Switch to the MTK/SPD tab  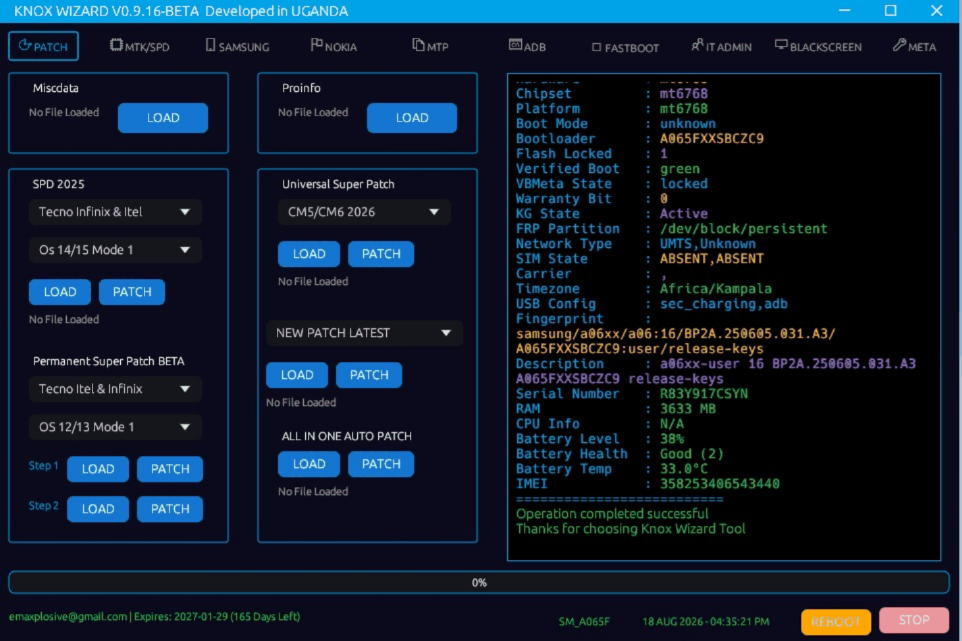click(x=140, y=46)
